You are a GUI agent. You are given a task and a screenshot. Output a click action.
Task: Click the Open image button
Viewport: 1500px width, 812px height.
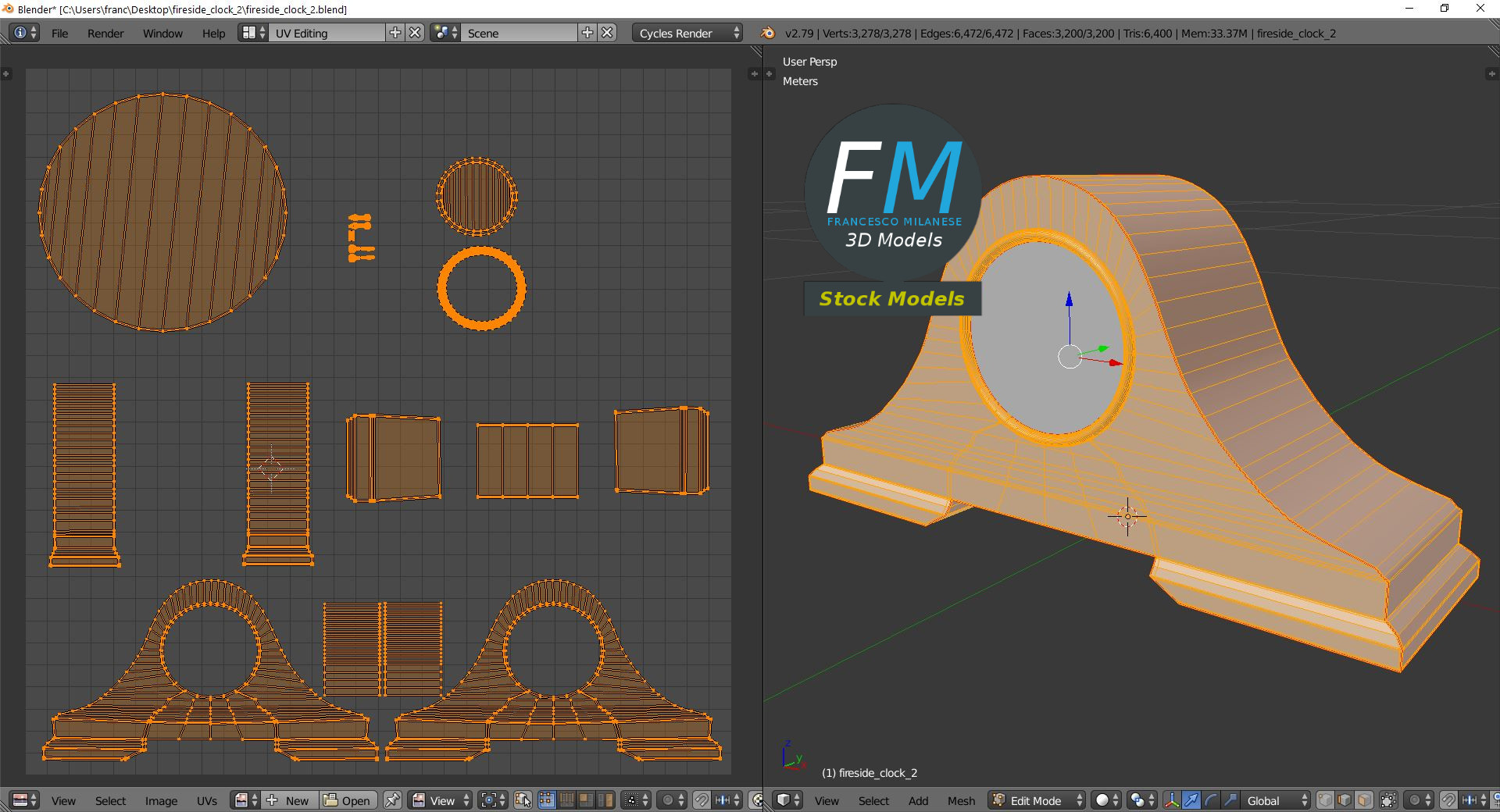tap(348, 800)
